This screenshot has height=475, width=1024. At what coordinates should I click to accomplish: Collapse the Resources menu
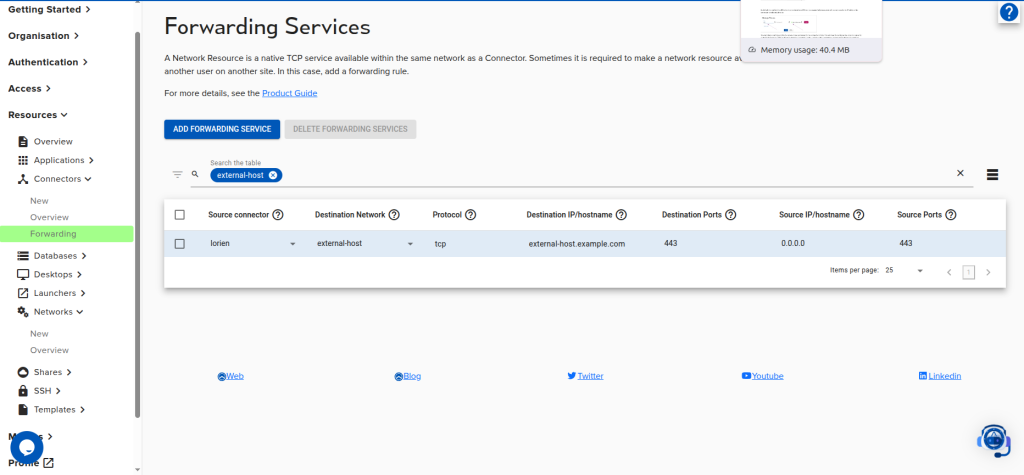tap(38, 114)
